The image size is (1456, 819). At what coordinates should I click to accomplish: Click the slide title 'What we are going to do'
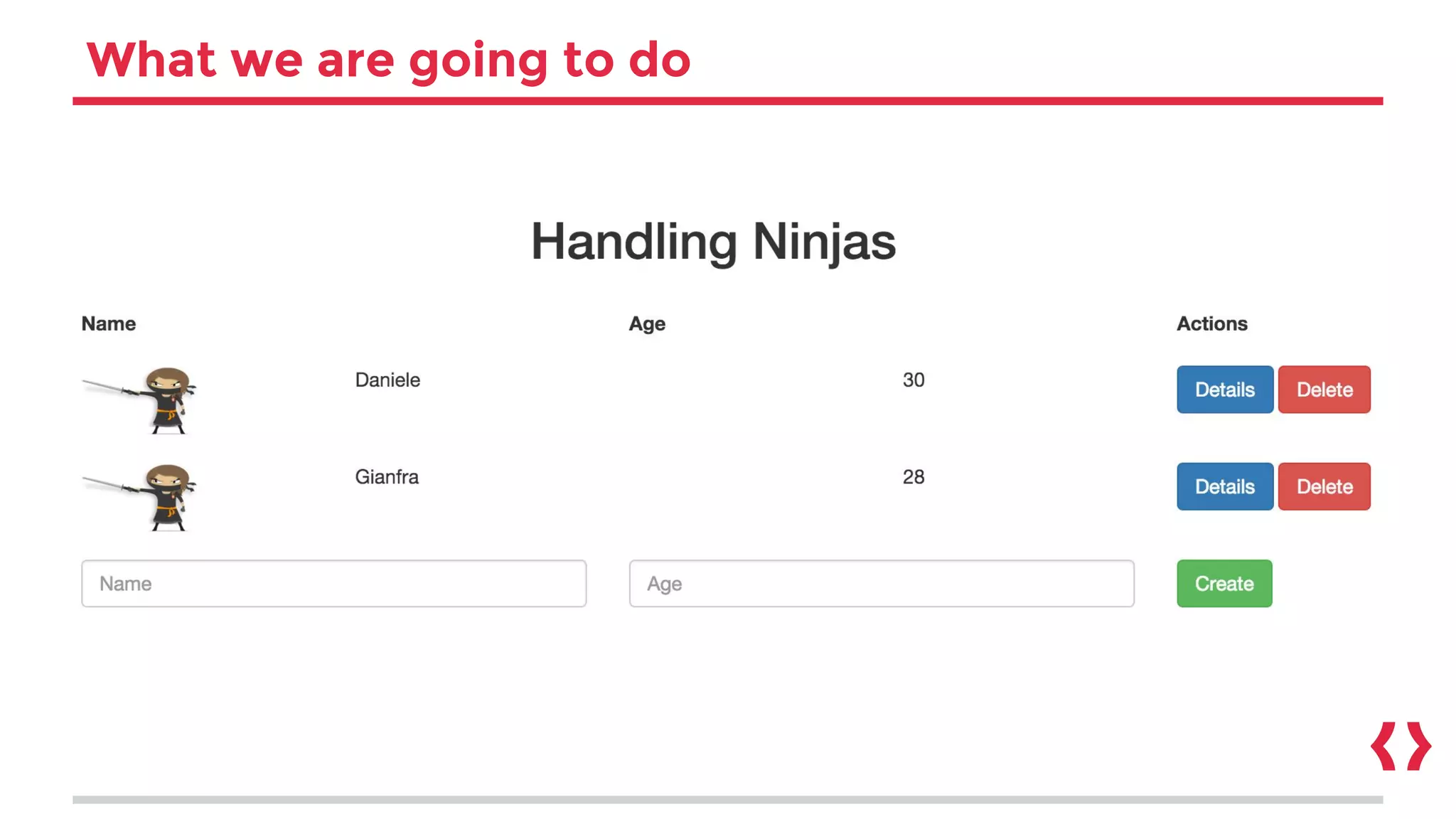point(388,60)
